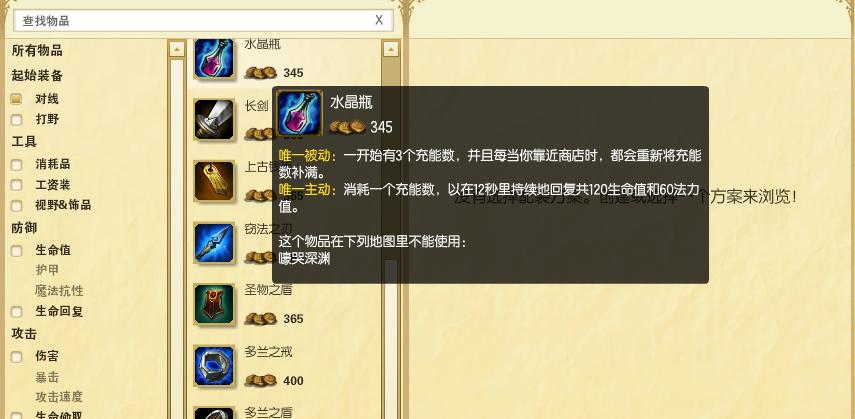This screenshot has height=419, width=855.
Task: Select the 起始装备 category heading
Action: pyautogui.click(x=37, y=75)
